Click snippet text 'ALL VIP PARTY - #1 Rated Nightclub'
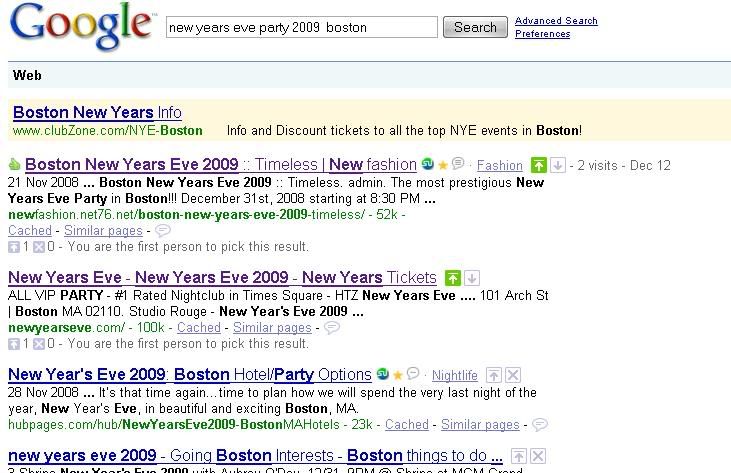This screenshot has width=731, height=473. tap(278, 303)
